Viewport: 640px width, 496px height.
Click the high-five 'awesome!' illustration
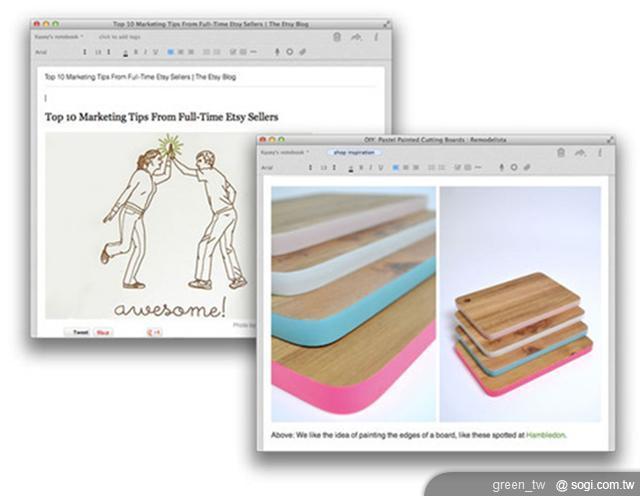(151, 225)
